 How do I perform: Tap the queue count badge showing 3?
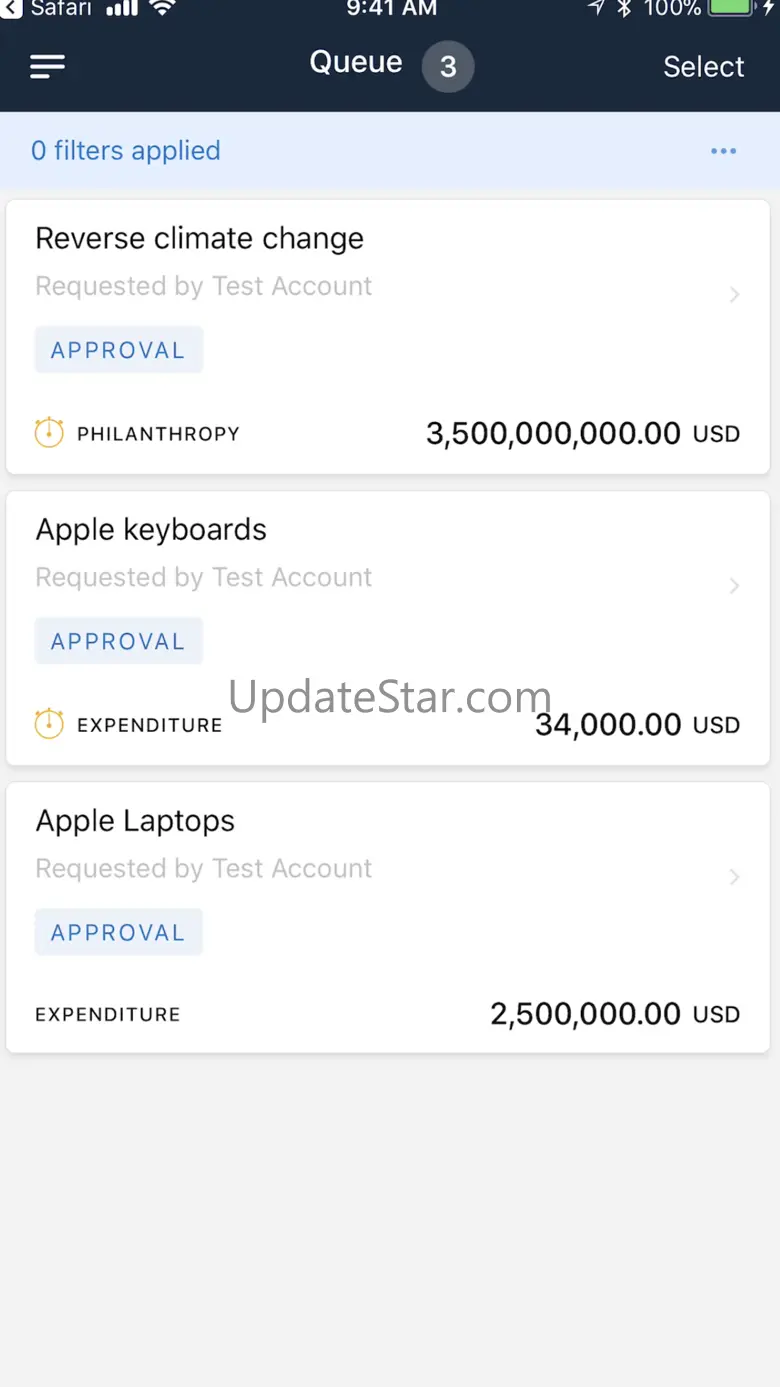(447, 67)
